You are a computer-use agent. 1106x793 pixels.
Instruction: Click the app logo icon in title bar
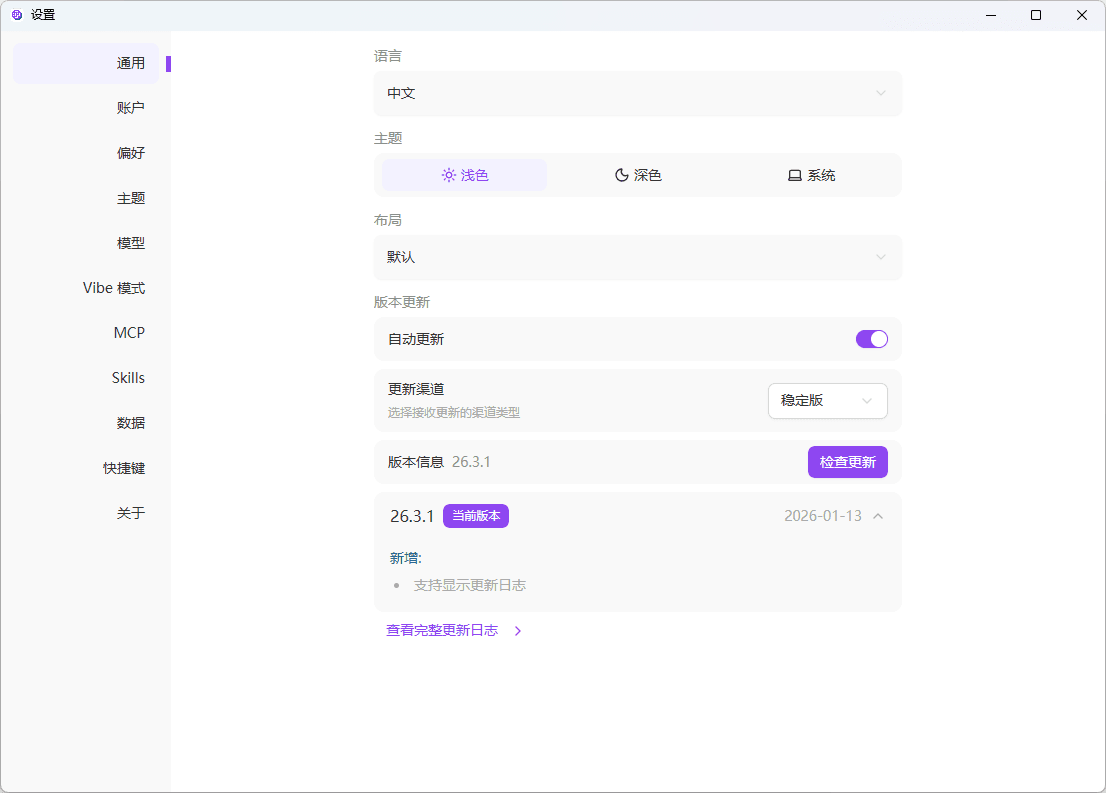17,15
